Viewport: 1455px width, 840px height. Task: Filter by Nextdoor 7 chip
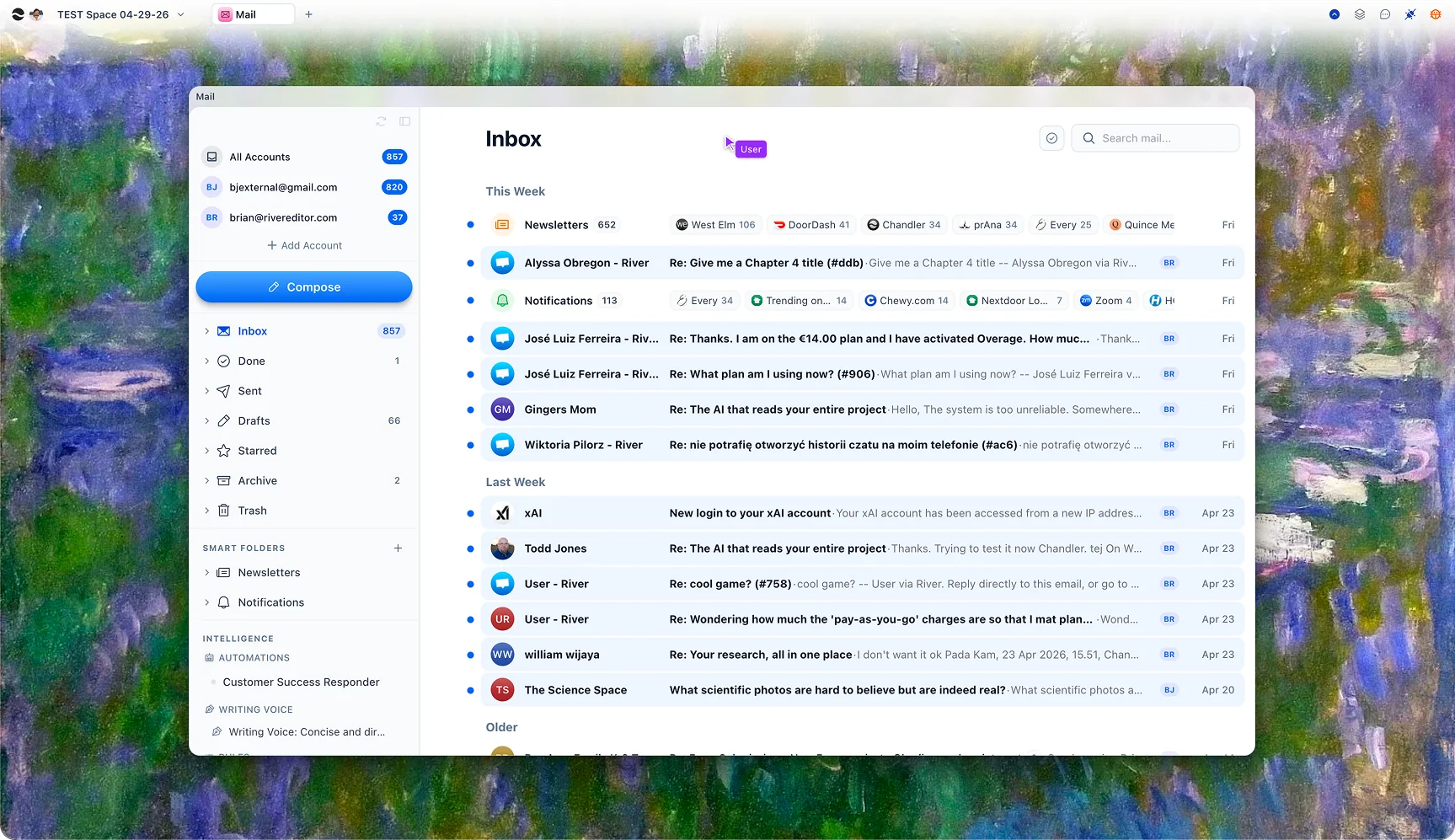pyautogui.click(x=1014, y=301)
